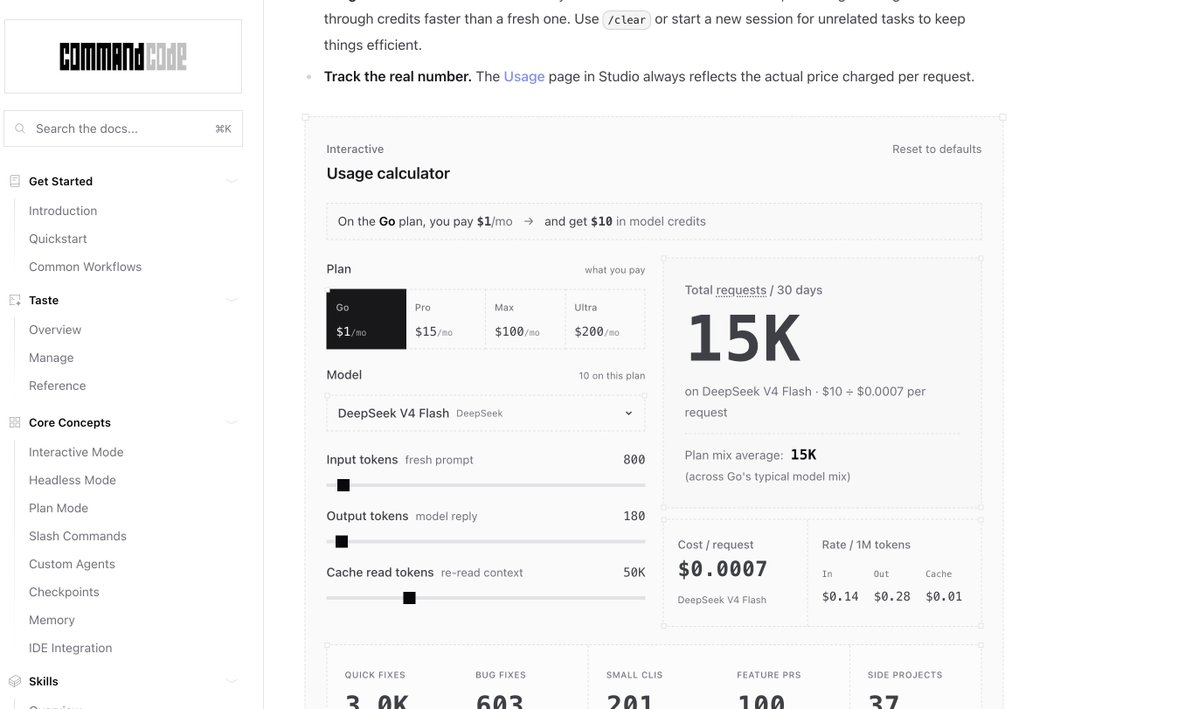Click the Output tokens slider handle
Screen dimensions: 1199x709
(x=342, y=542)
